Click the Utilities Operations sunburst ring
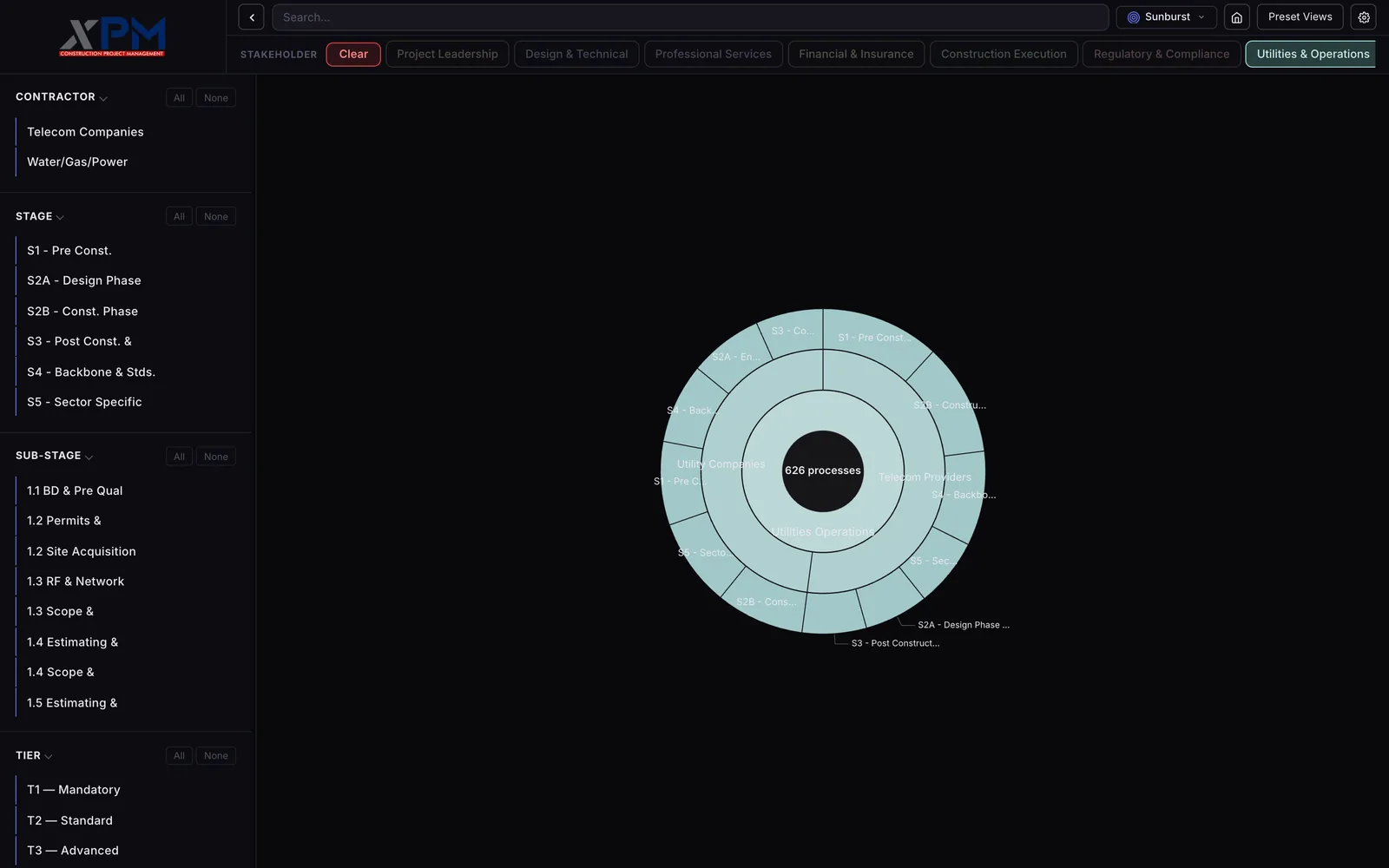 pyautogui.click(x=823, y=532)
